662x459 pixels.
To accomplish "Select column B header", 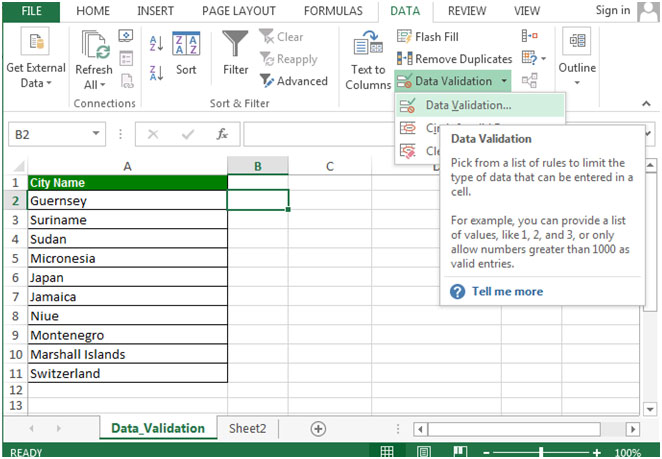I will pos(258,166).
